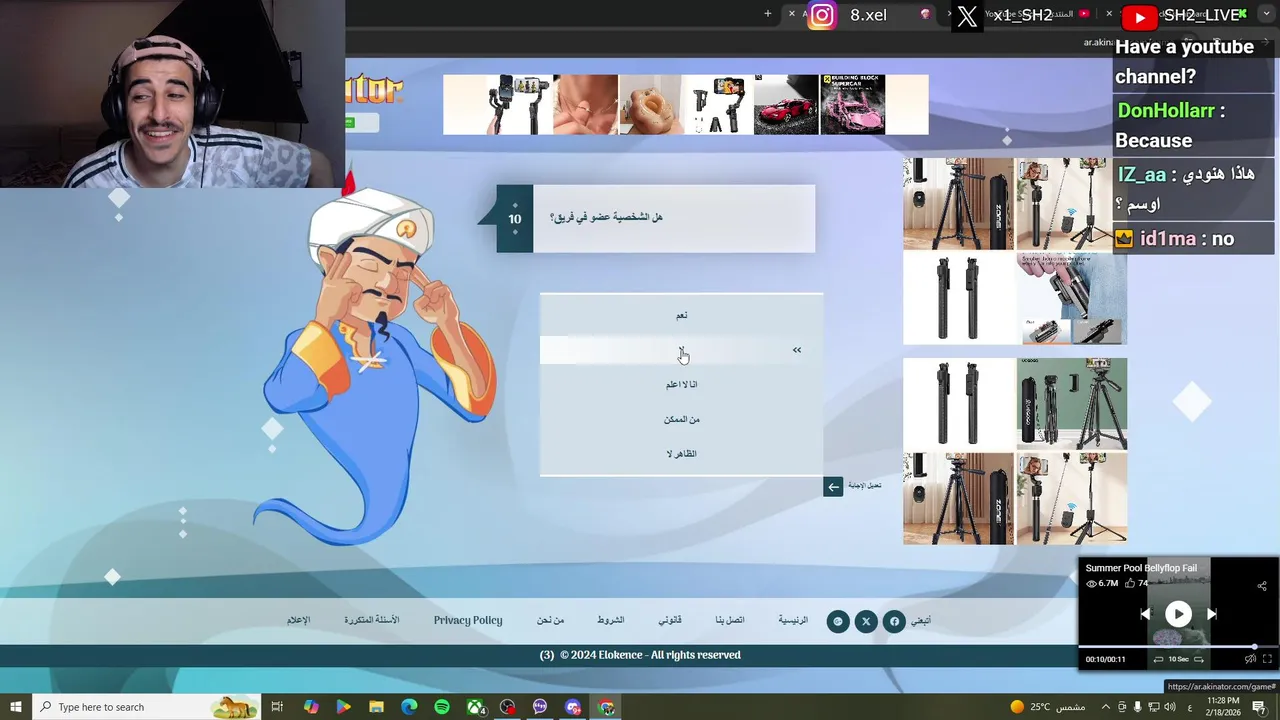The image size is (1280, 720).
Task: Open File Explorer from the taskbar
Action: point(376,707)
